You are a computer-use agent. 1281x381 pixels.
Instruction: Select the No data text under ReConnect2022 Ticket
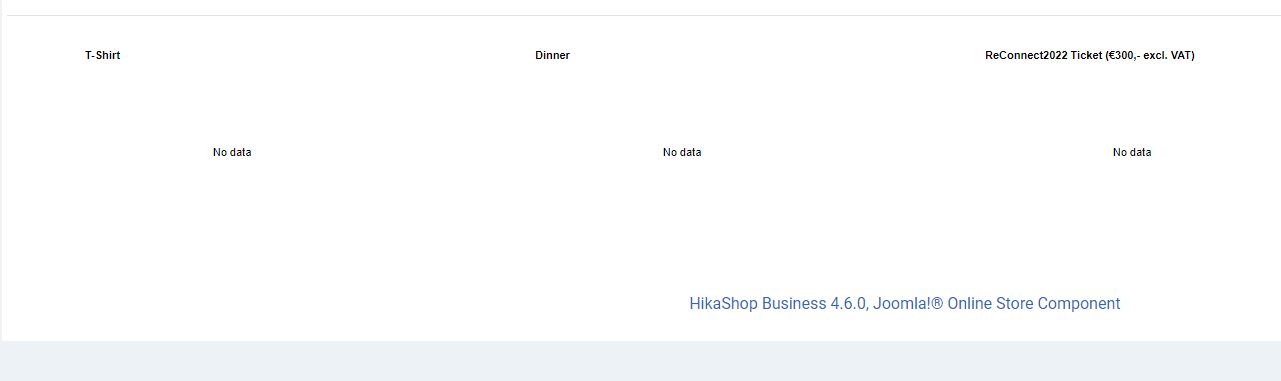tap(1132, 152)
